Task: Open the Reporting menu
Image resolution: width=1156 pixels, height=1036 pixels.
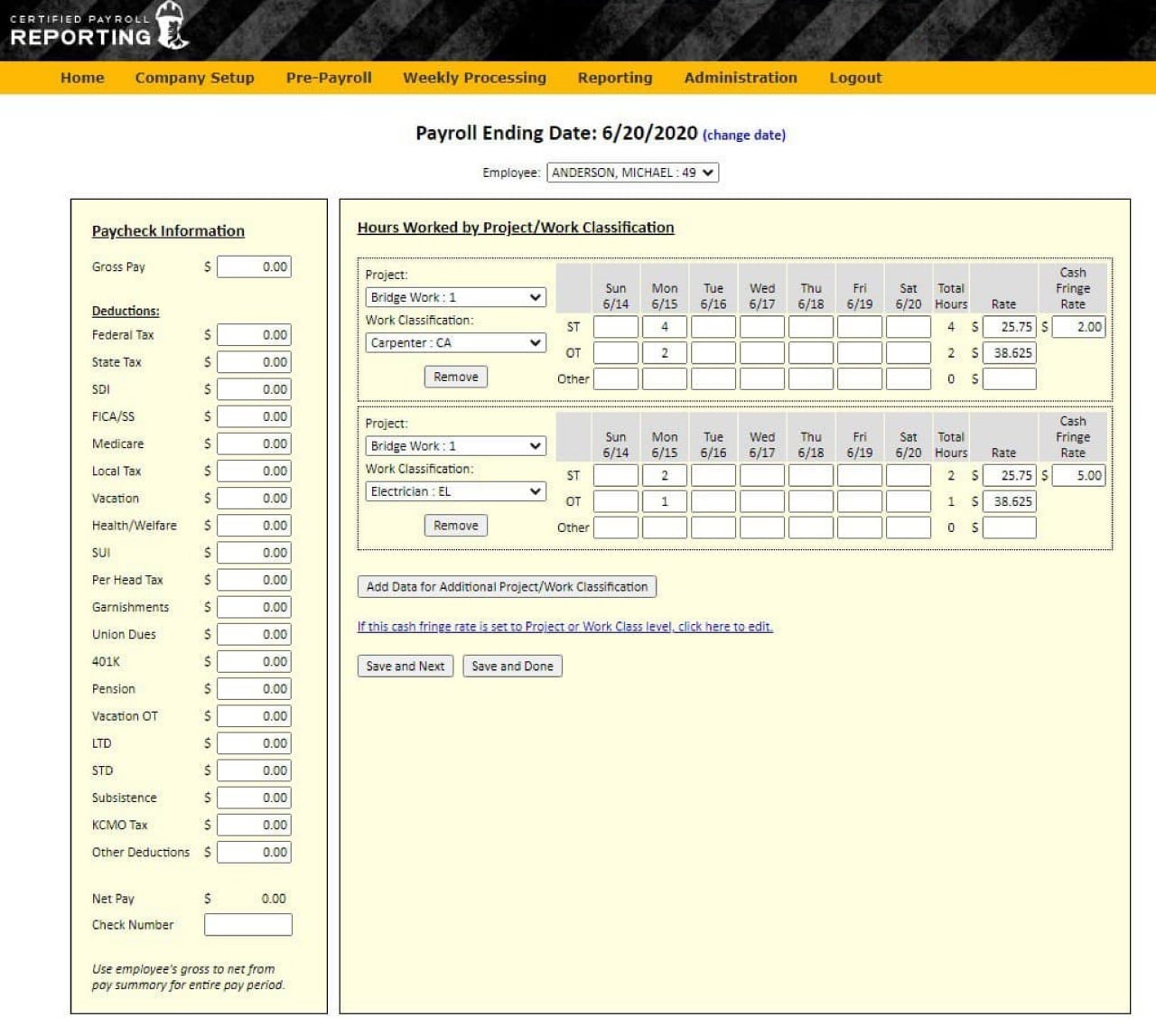Action: 614,78
